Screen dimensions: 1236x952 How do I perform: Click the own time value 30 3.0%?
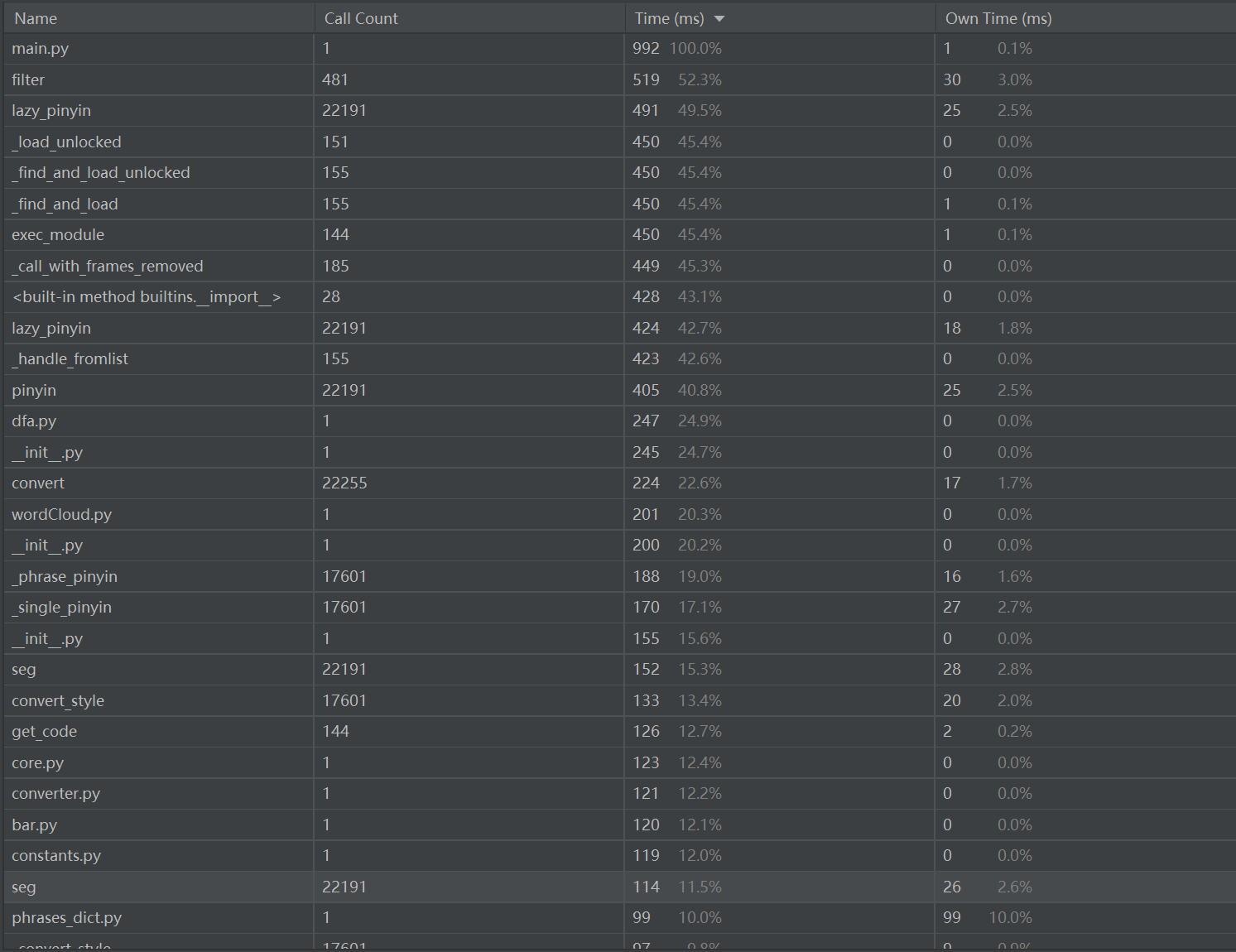pyautogui.click(x=988, y=79)
